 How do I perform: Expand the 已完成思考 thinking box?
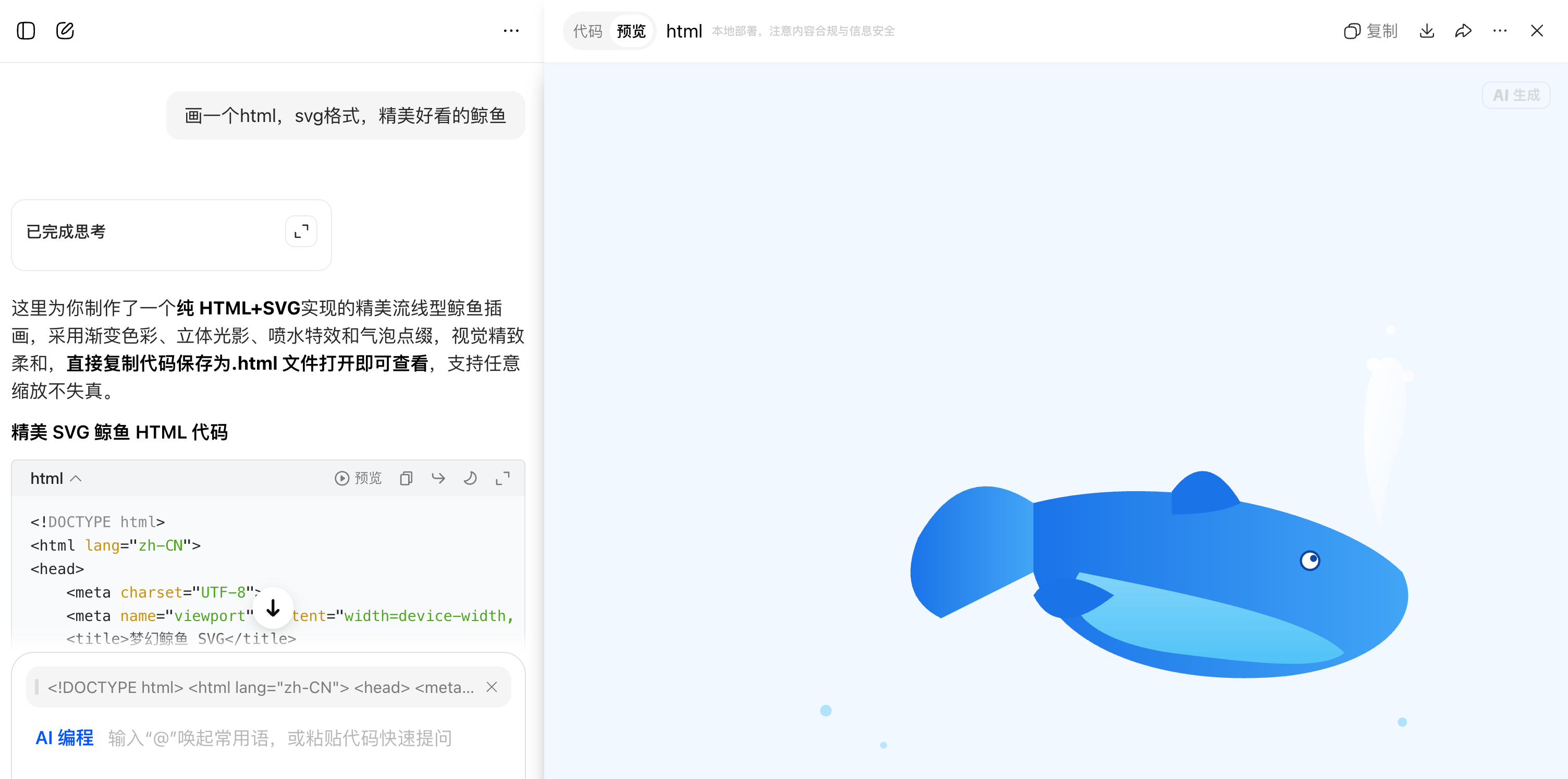pyautogui.click(x=301, y=232)
